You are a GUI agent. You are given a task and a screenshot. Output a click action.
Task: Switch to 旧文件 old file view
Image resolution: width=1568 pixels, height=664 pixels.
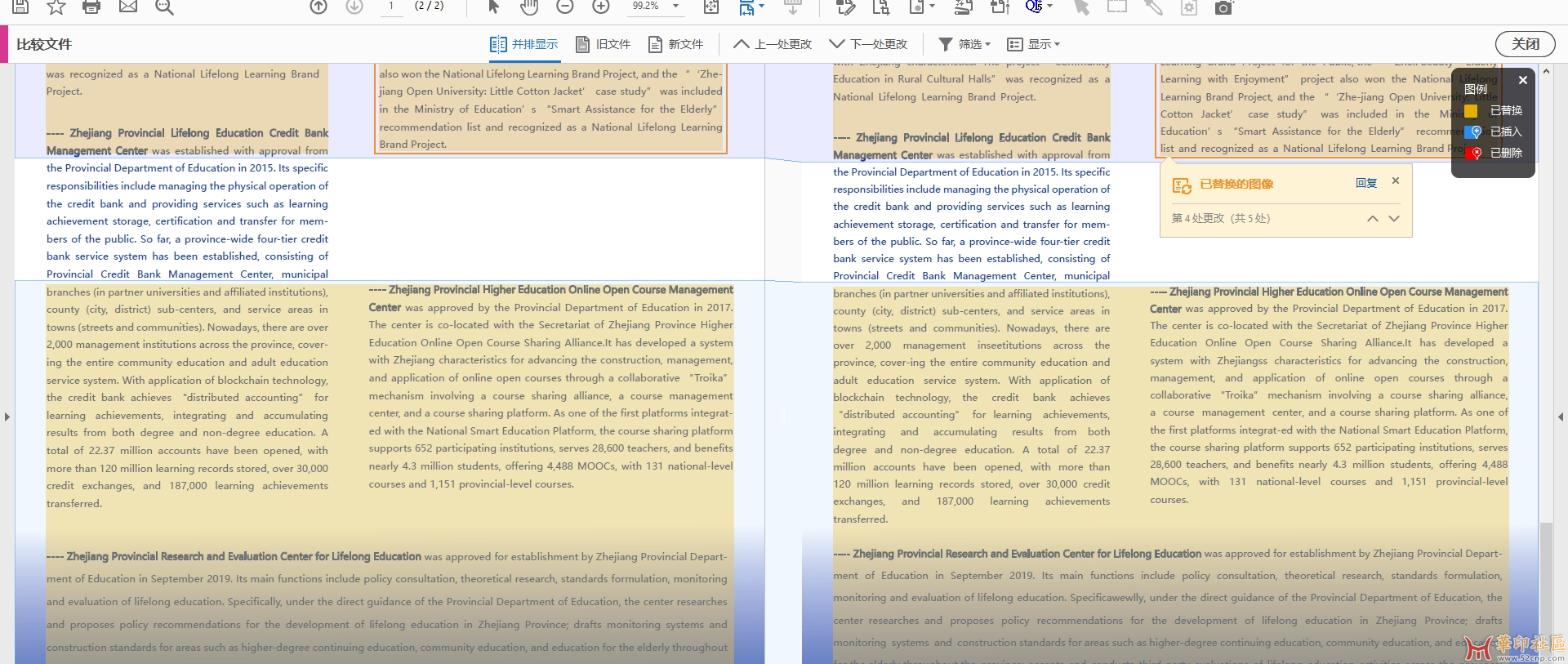(604, 44)
